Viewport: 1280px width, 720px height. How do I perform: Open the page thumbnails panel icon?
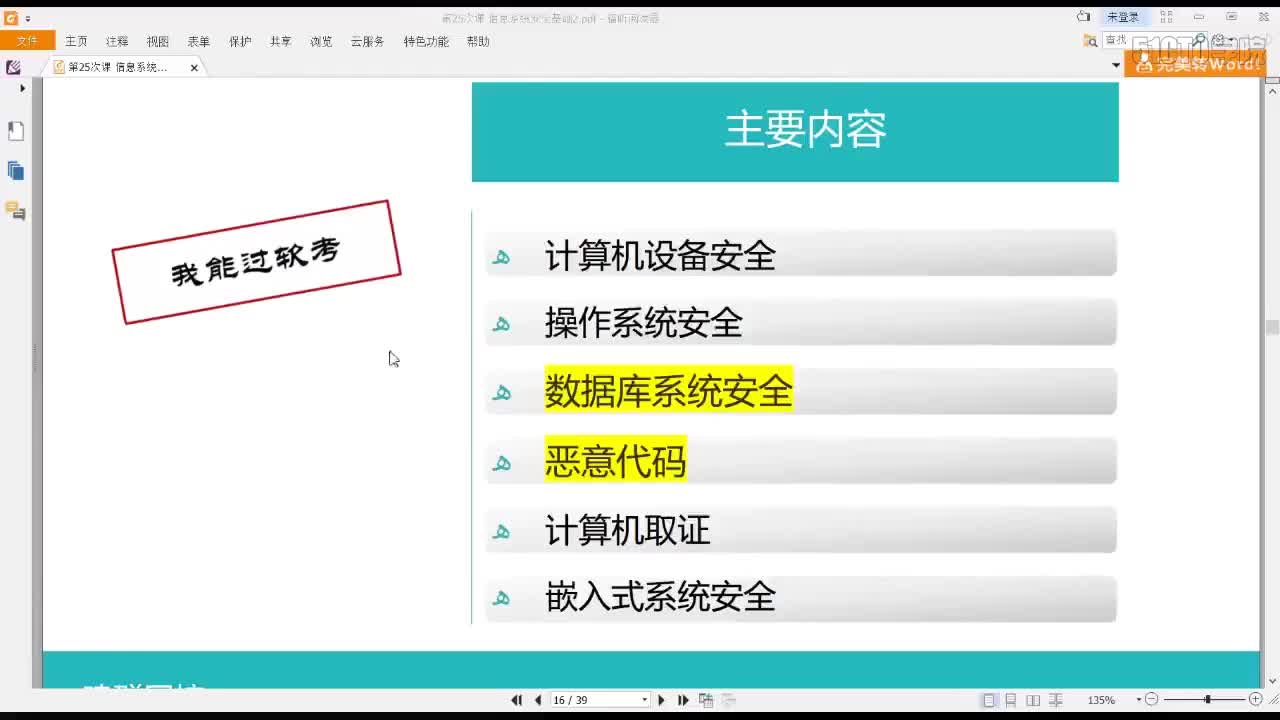click(x=15, y=131)
